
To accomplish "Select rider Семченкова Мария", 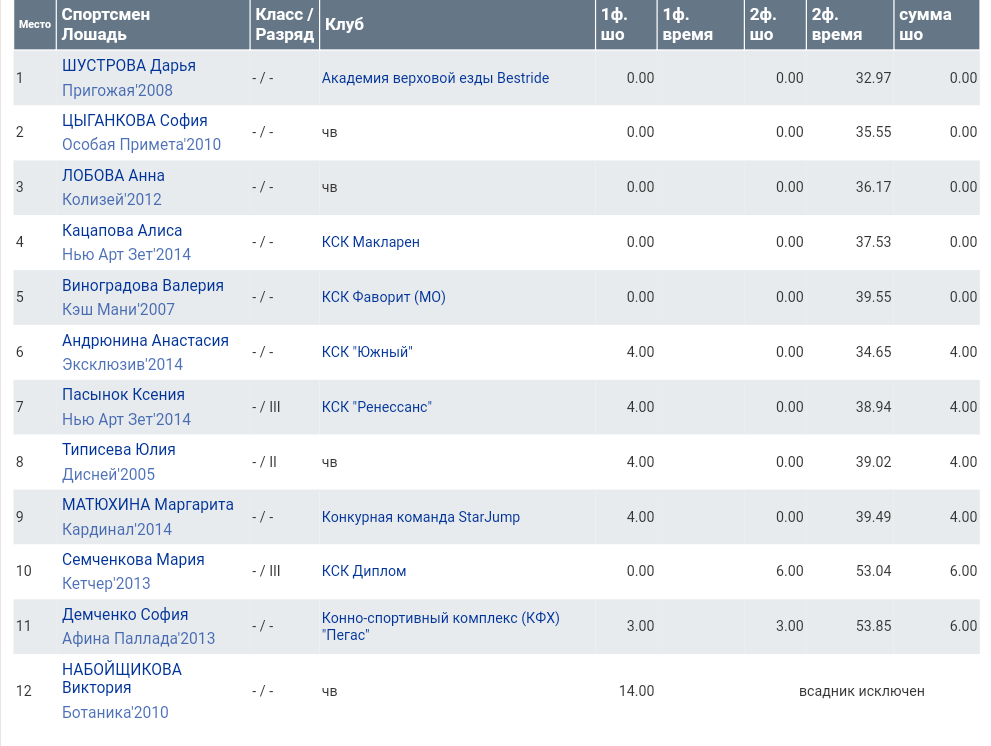I will coord(133,560).
